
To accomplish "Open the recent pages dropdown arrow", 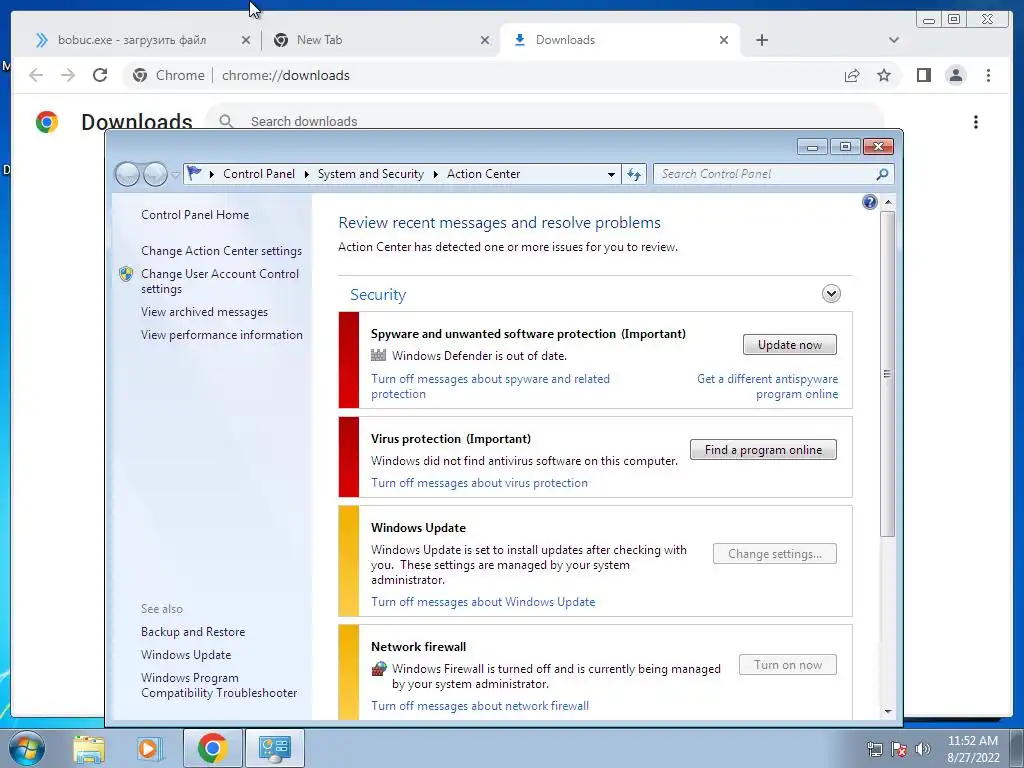I will 175,174.
